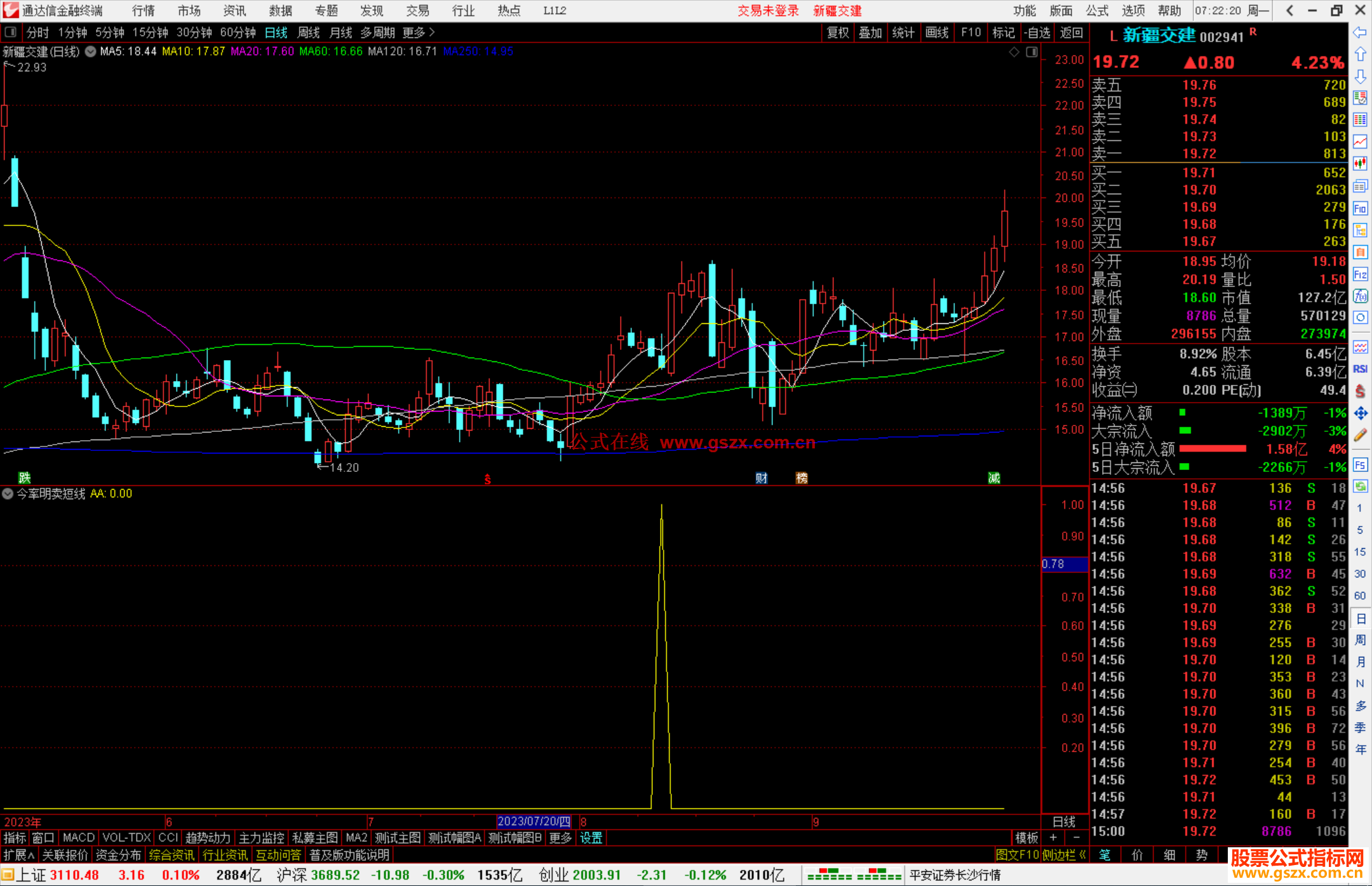Click the 复权 button

click(x=838, y=32)
